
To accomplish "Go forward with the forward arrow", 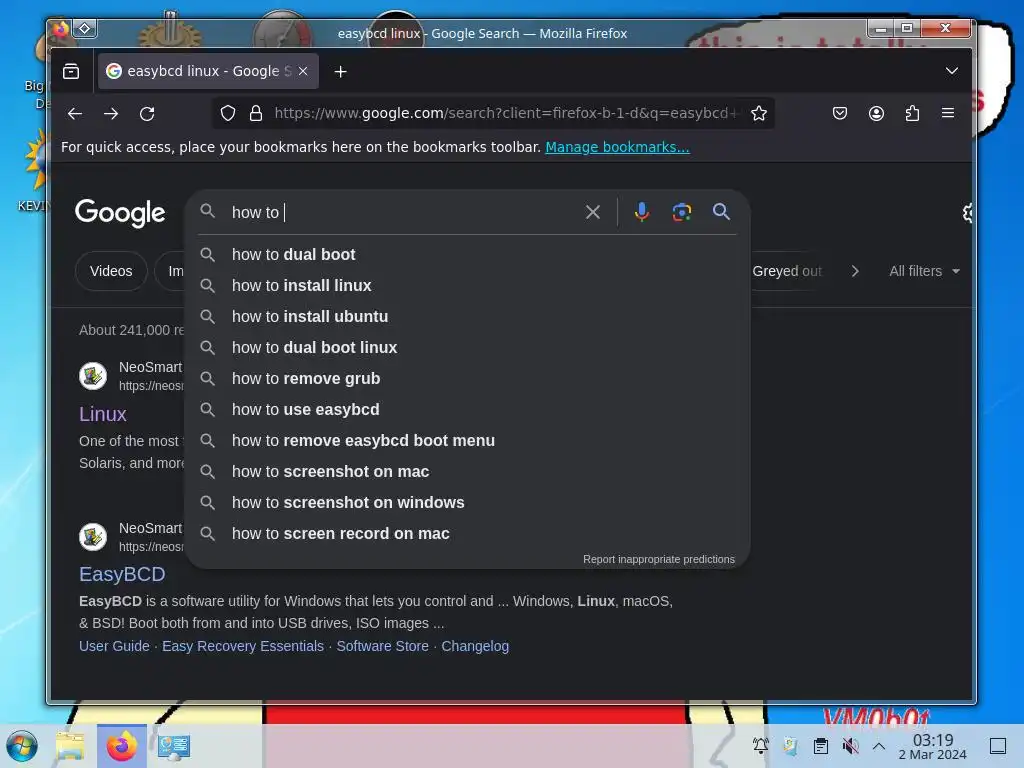I will coord(111,114).
